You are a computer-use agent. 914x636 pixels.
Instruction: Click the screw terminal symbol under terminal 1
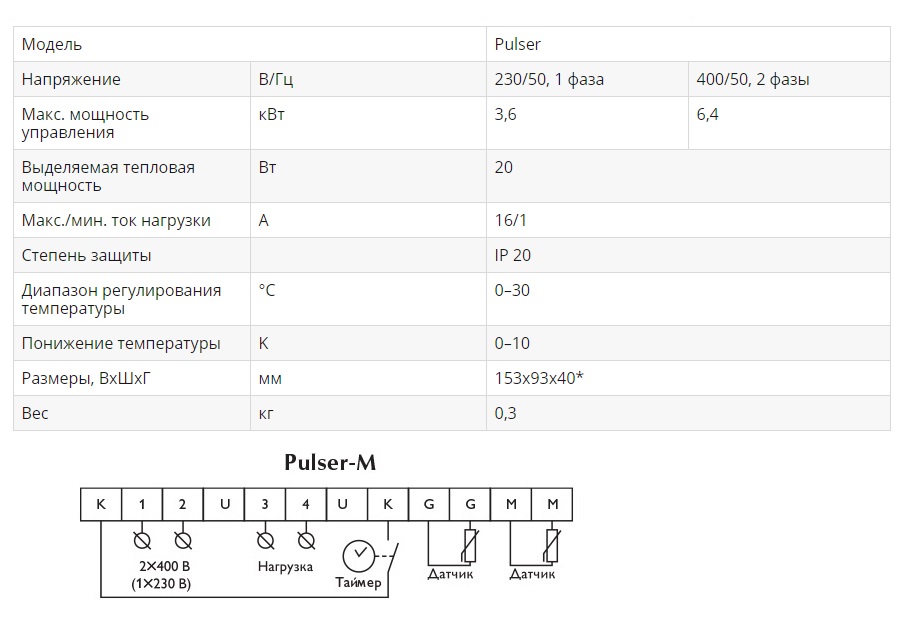[x=142, y=541]
